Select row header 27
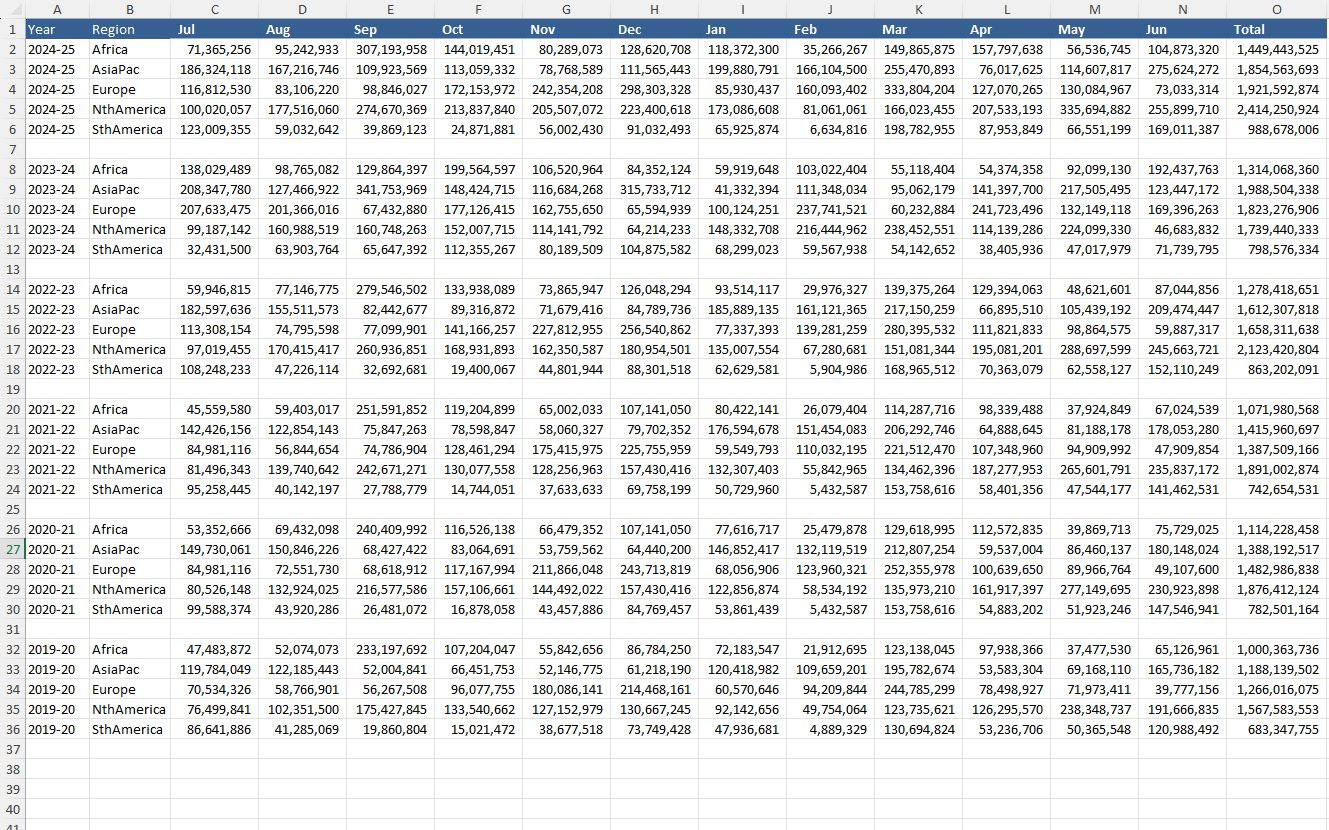 [x=12, y=549]
